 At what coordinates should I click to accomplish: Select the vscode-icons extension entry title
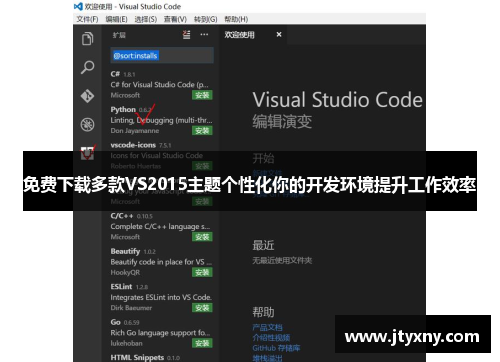click(133, 145)
